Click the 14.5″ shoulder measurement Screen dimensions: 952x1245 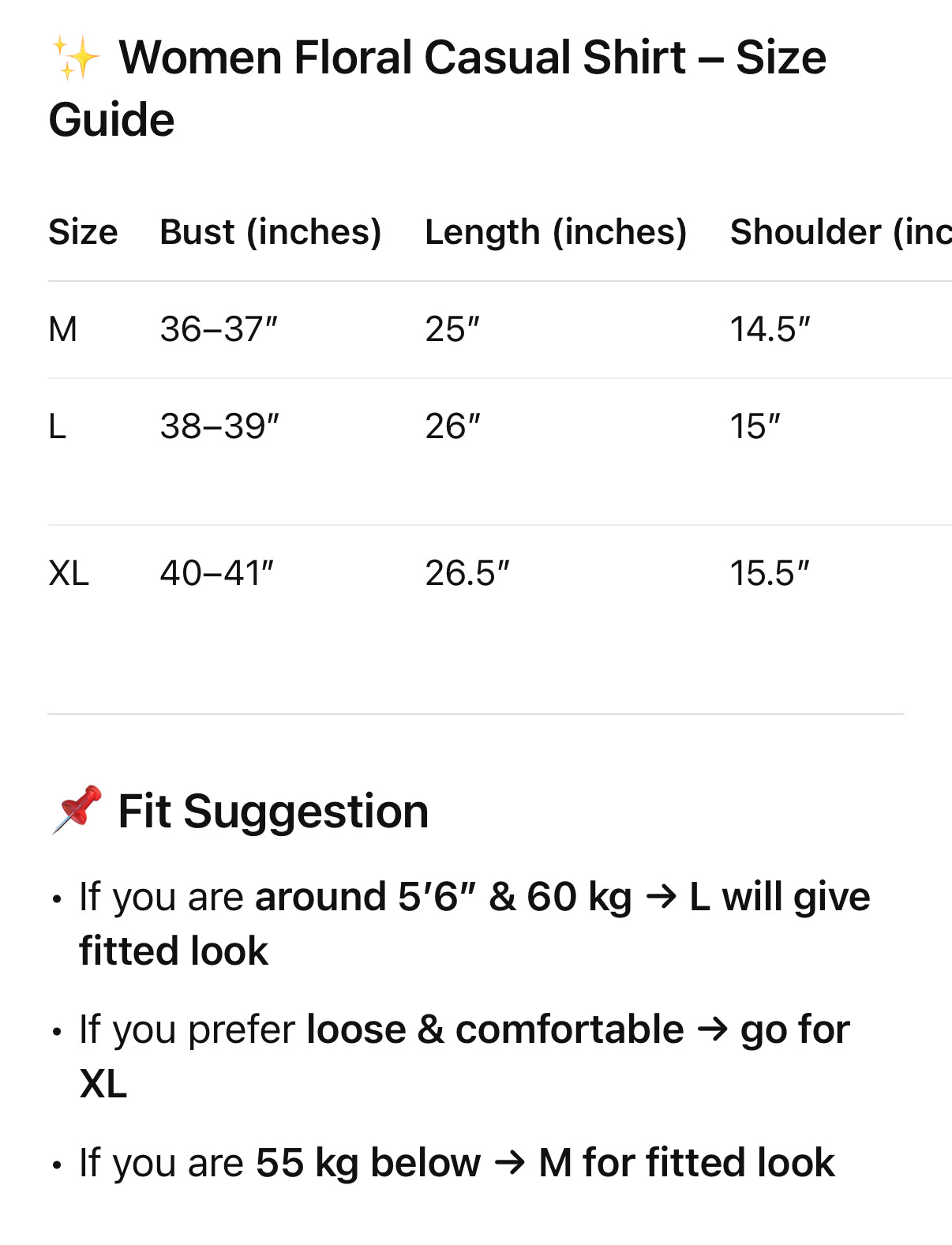tap(770, 329)
